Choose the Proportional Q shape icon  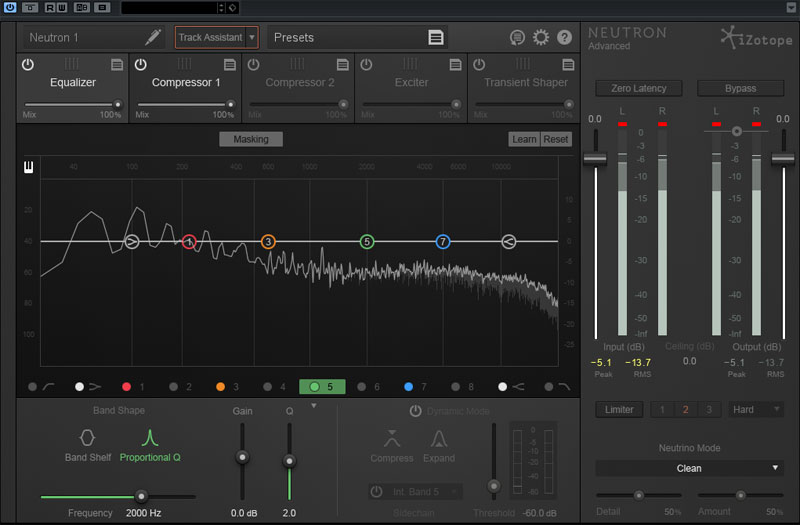point(149,437)
